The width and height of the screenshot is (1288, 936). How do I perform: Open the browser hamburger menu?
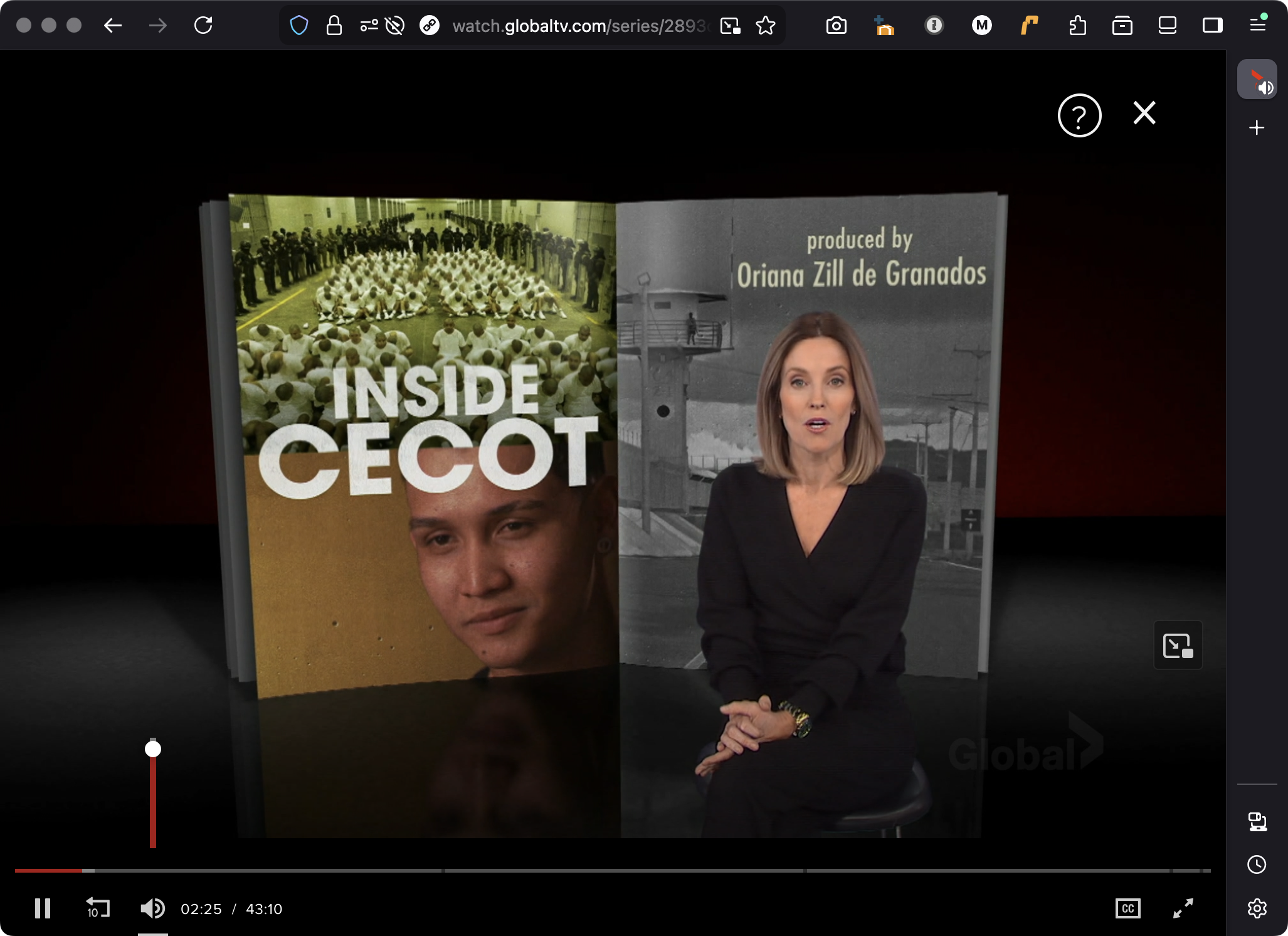click(x=1257, y=26)
